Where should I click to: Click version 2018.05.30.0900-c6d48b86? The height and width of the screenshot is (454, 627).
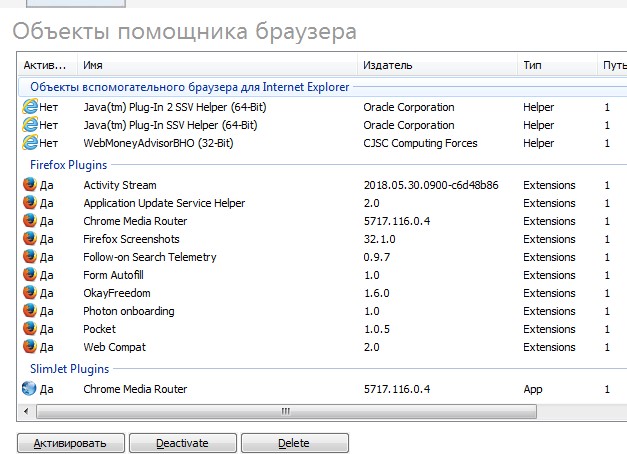431,185
